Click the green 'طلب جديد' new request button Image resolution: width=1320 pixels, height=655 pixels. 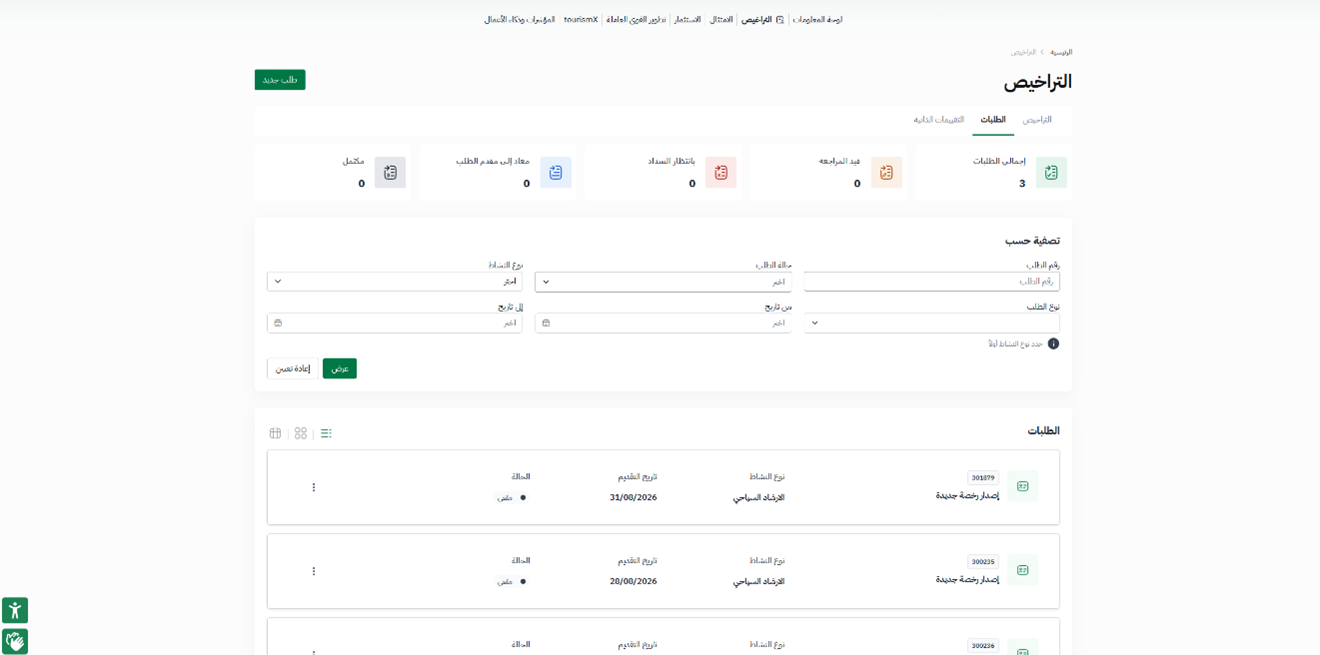coord(280,80)
